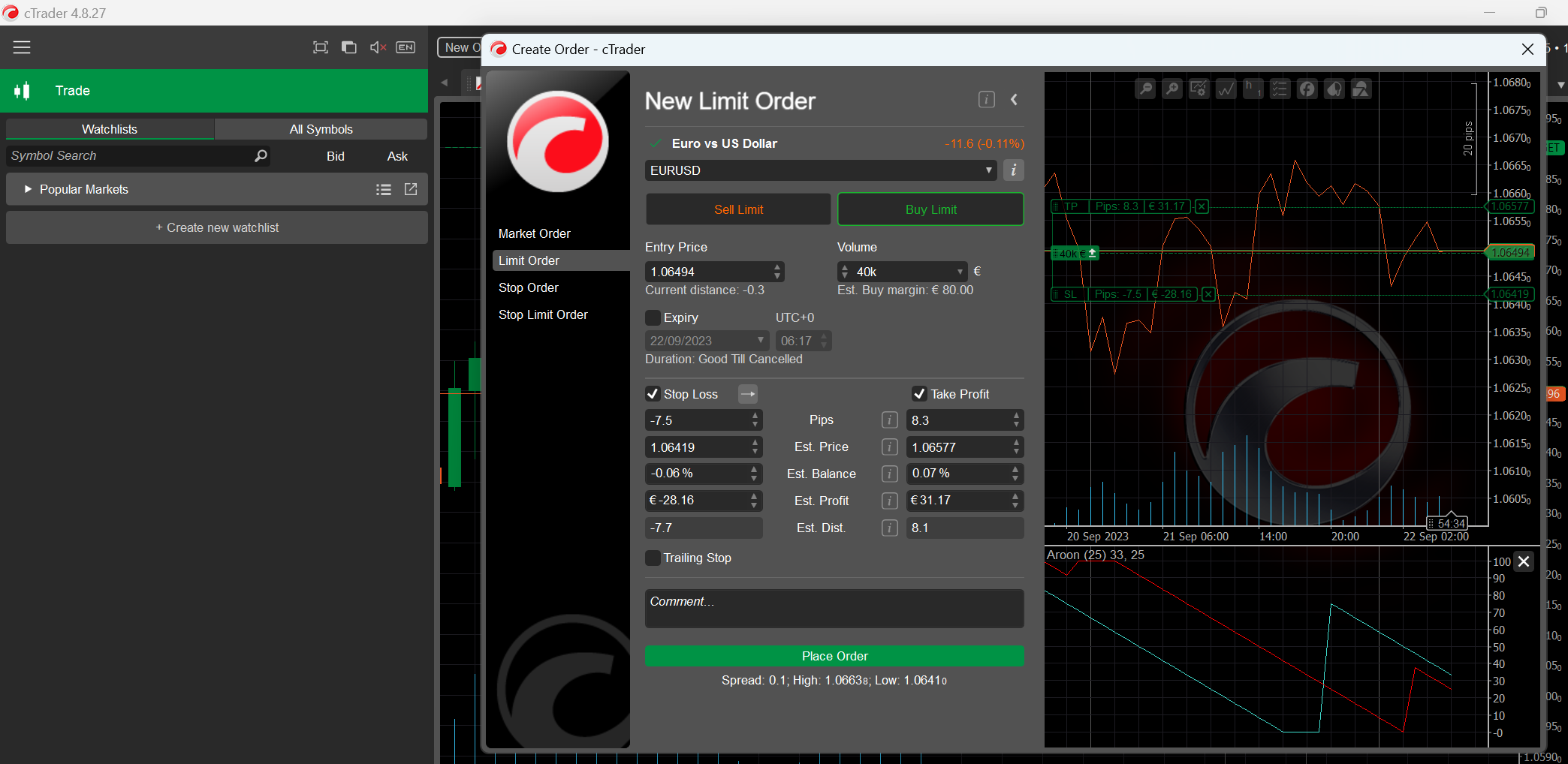Change chart type using line chart icon
Screen dimensions: 1568x764
1226,89
